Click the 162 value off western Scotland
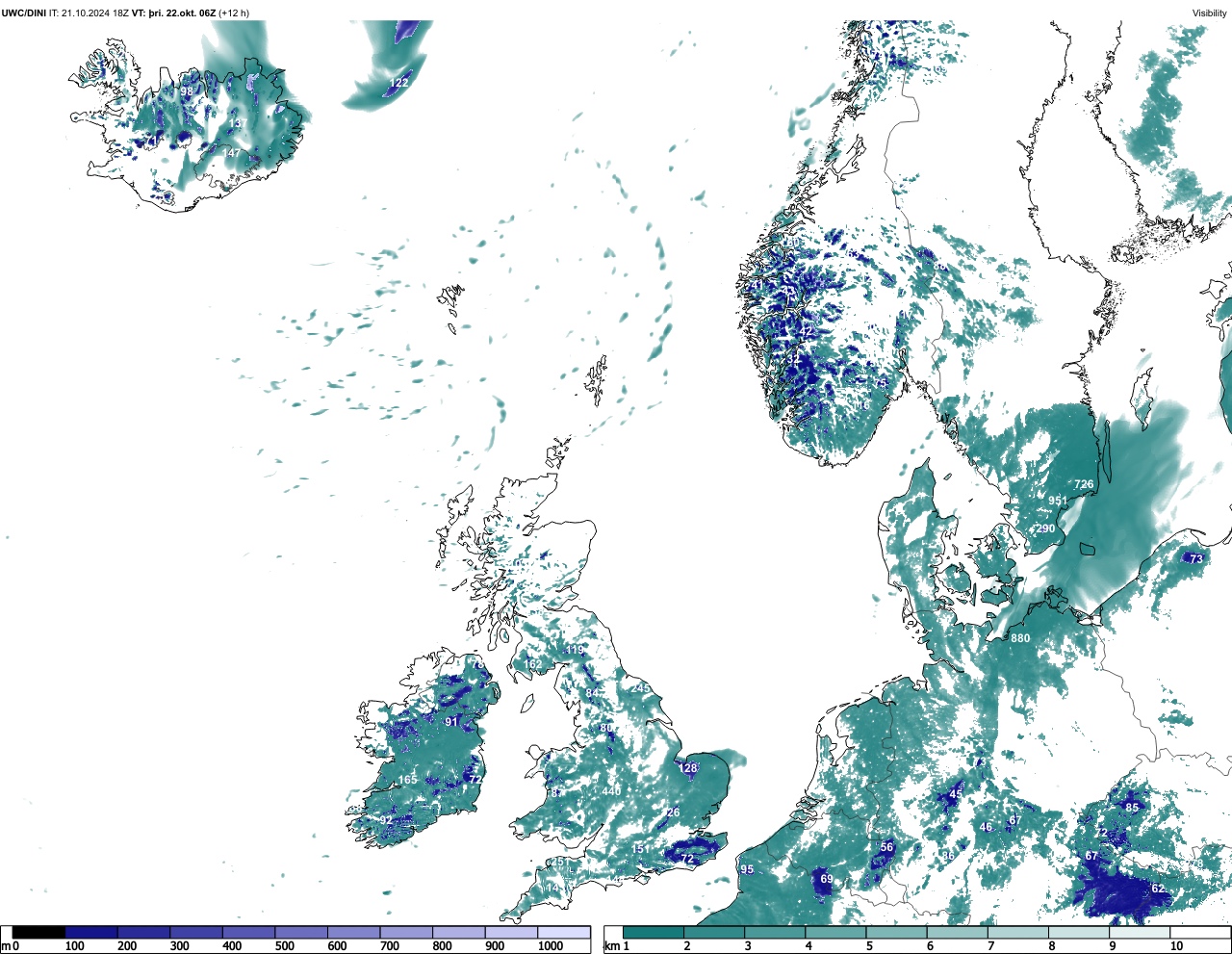1232x954 pixels. (532, 665)
